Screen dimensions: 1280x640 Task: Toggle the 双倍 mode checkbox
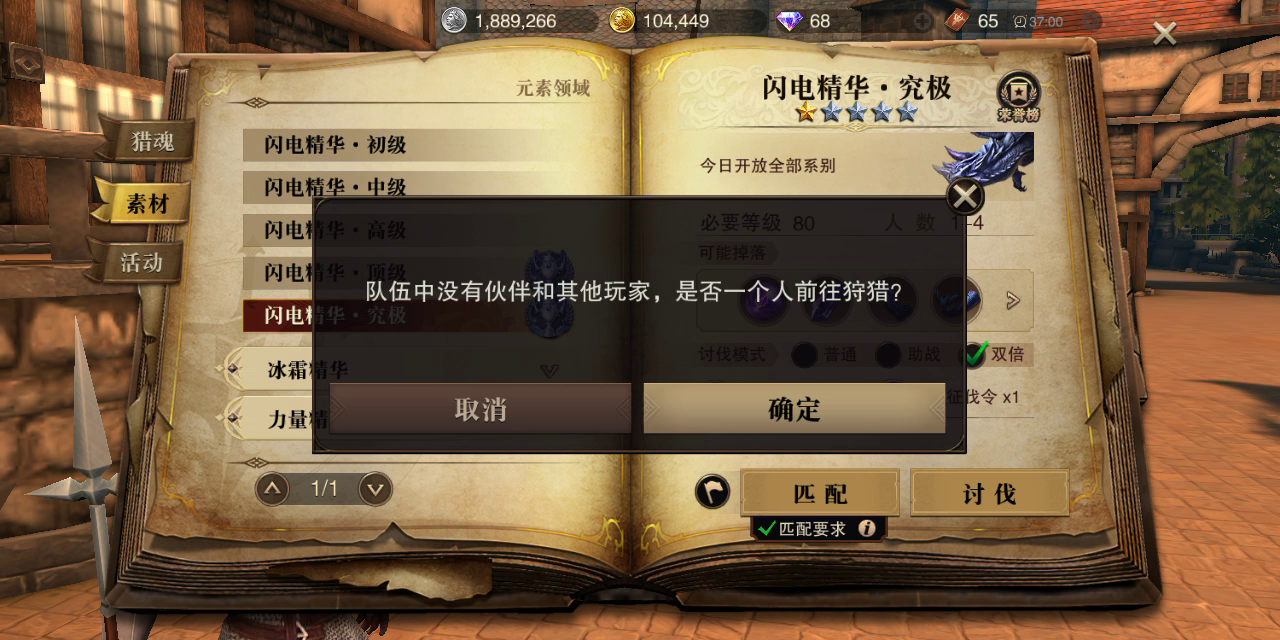pos(976,354)
